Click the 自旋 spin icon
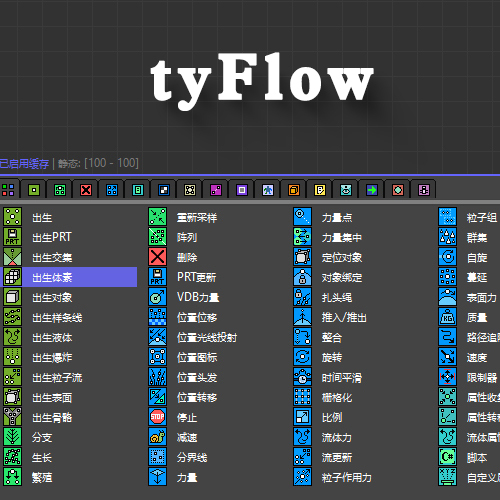This screenshot has height=500, width=500. (447, 256)
